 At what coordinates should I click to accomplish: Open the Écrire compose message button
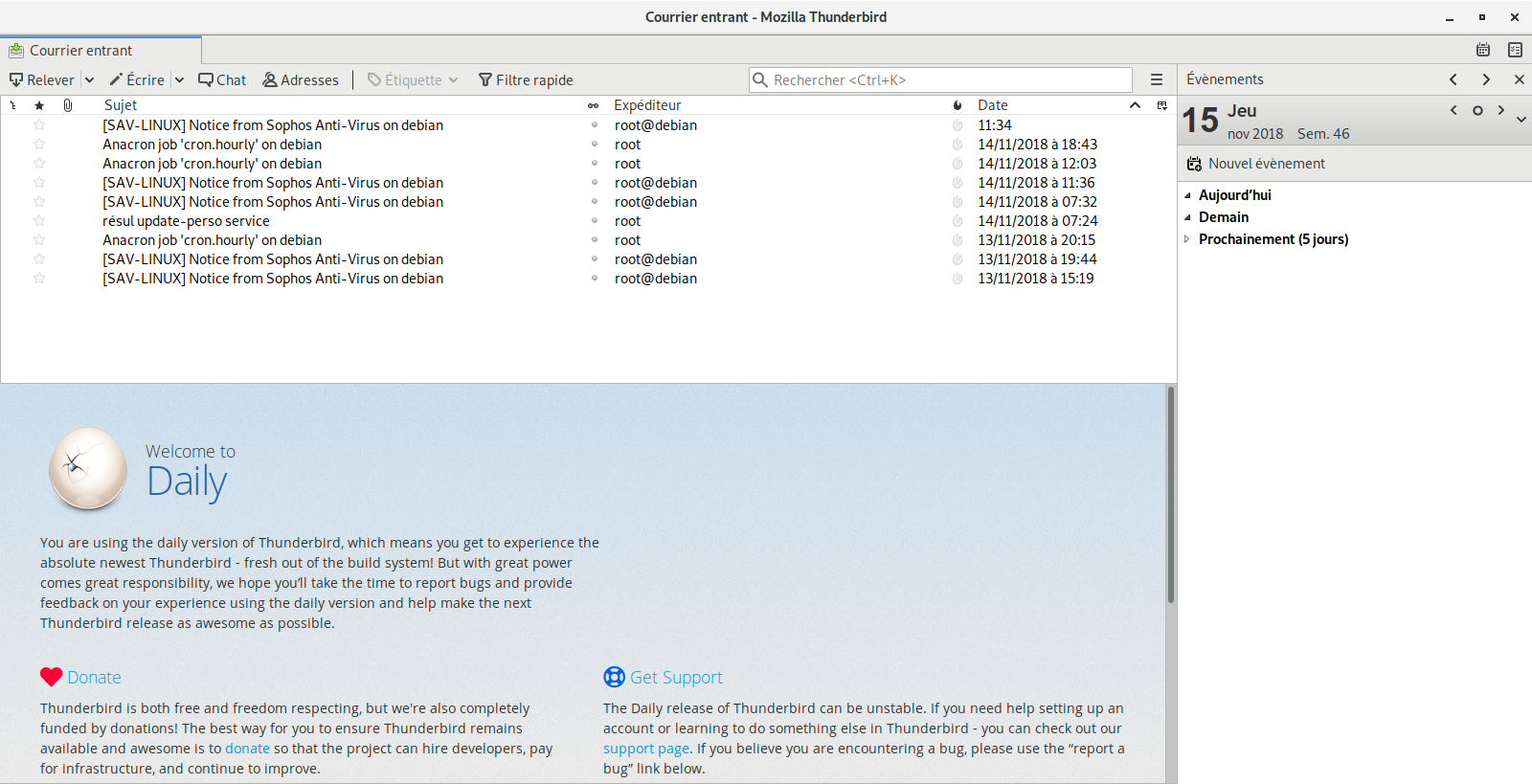(137, 80)
